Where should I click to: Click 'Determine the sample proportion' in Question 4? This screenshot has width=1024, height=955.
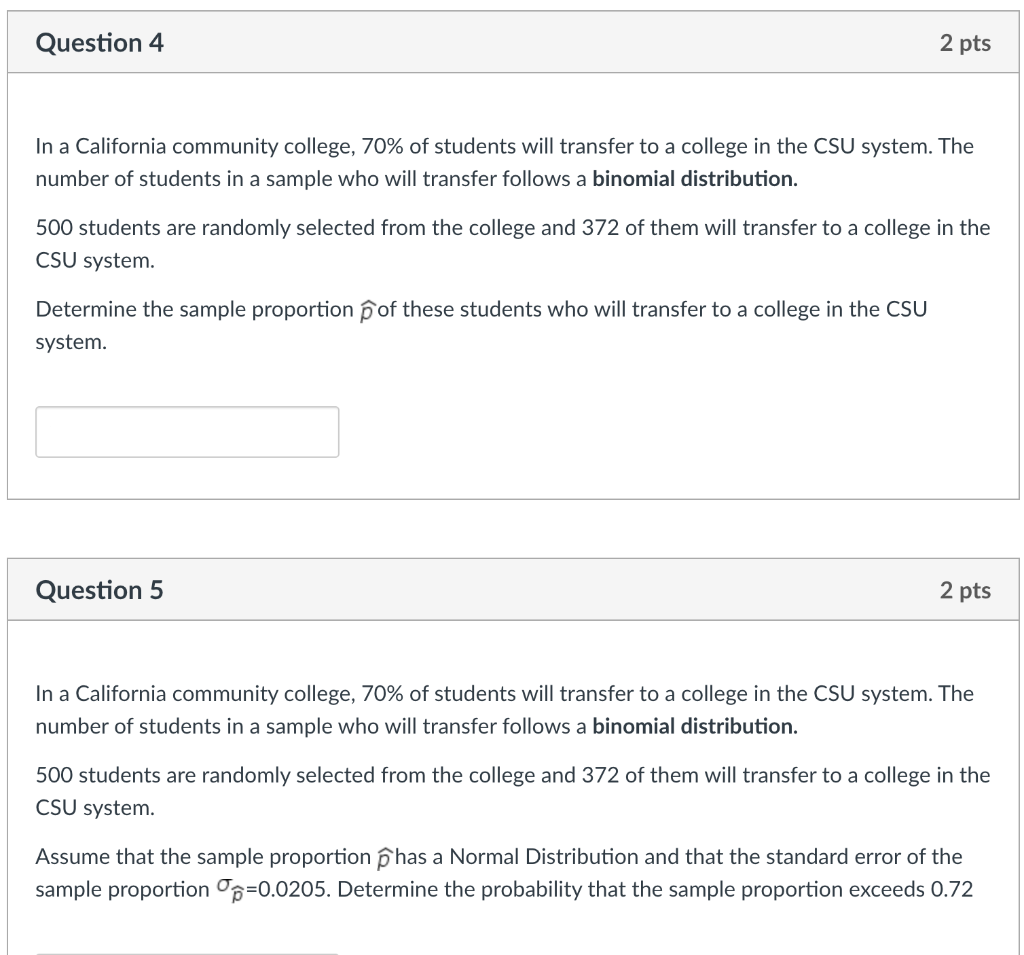[x=195, y=310]
